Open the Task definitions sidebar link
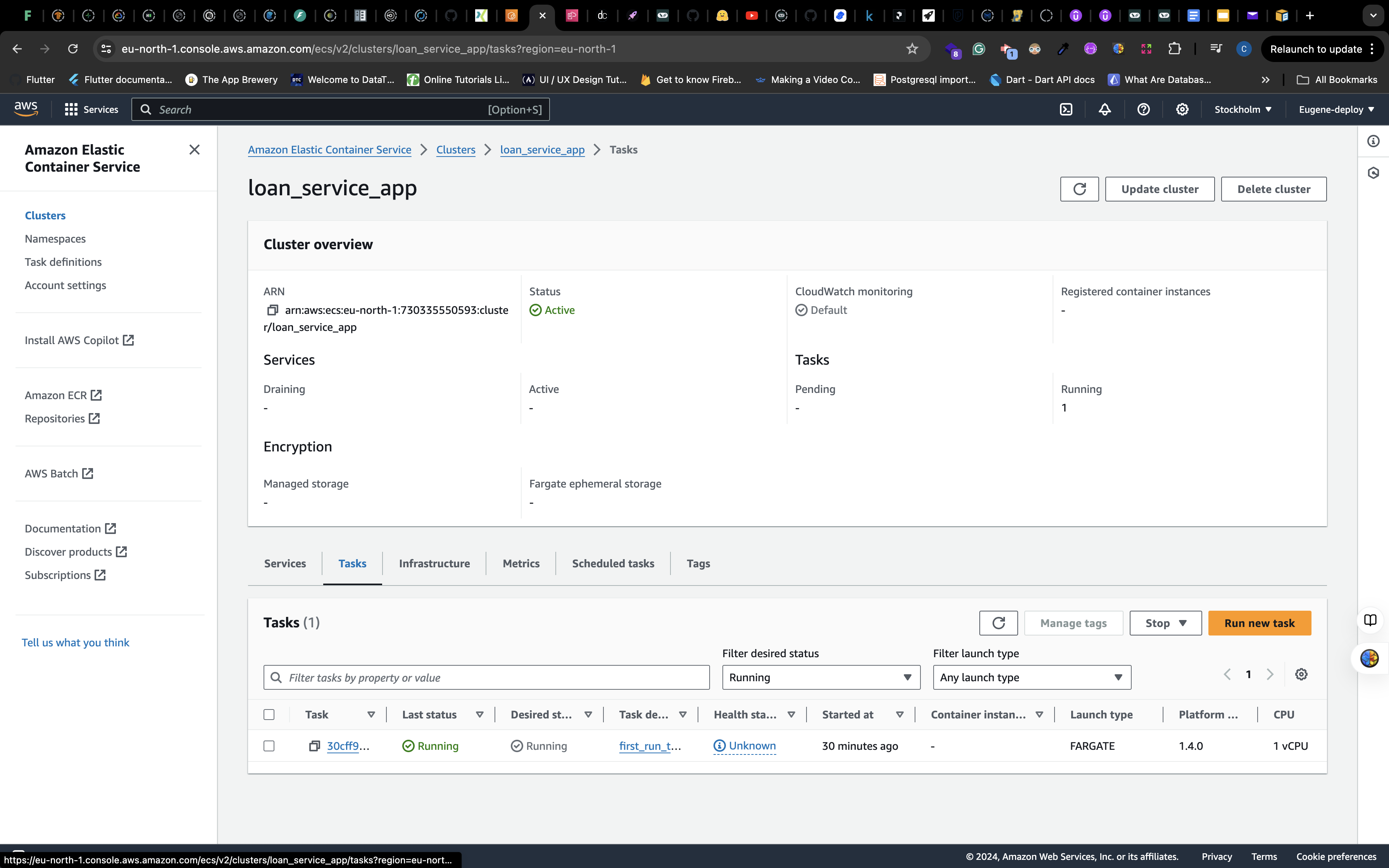Viewport: 1389px width, 868px height. point(63,262)
